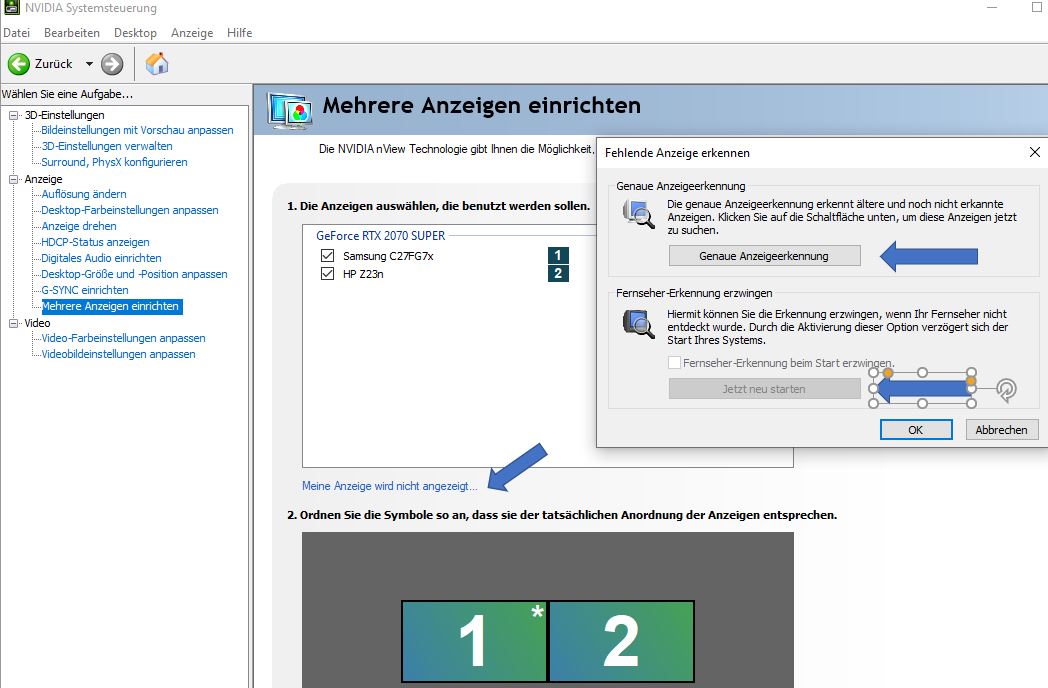Collapse the Anzeige tree node
Screen dimensions: 1048x688
pyautogui.click(x=13, y=179)
